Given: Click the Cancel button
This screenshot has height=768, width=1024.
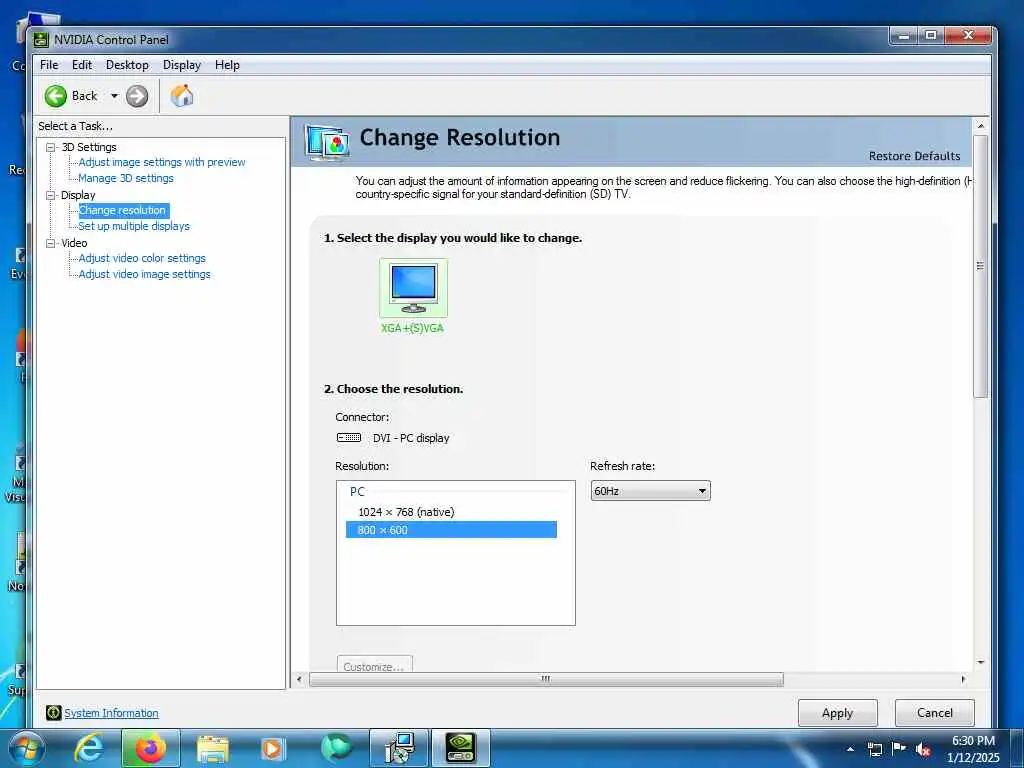Looking at the screenshot, I should coord(935,713).
